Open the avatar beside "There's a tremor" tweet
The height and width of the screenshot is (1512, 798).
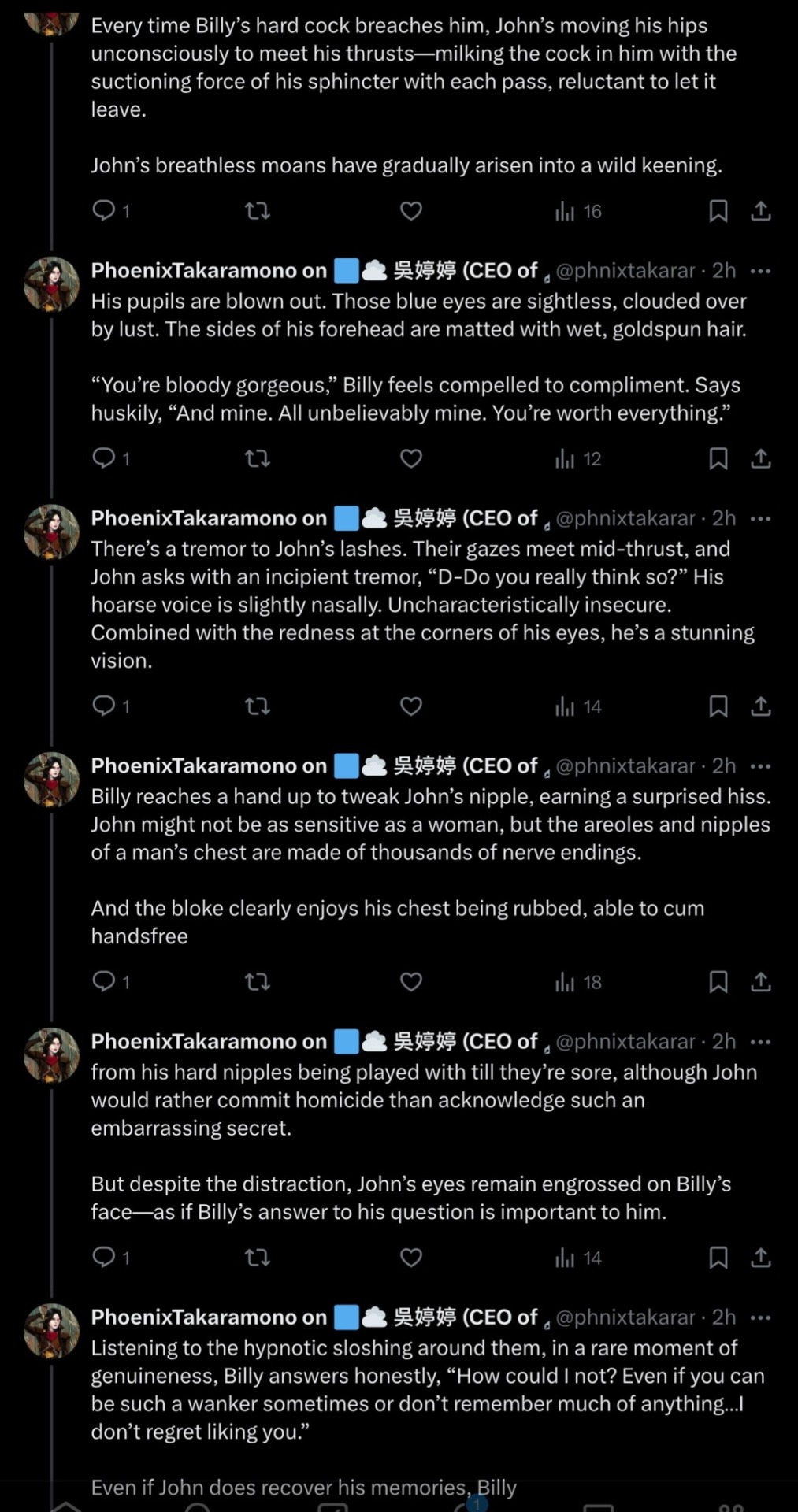(x=52, y=532)
